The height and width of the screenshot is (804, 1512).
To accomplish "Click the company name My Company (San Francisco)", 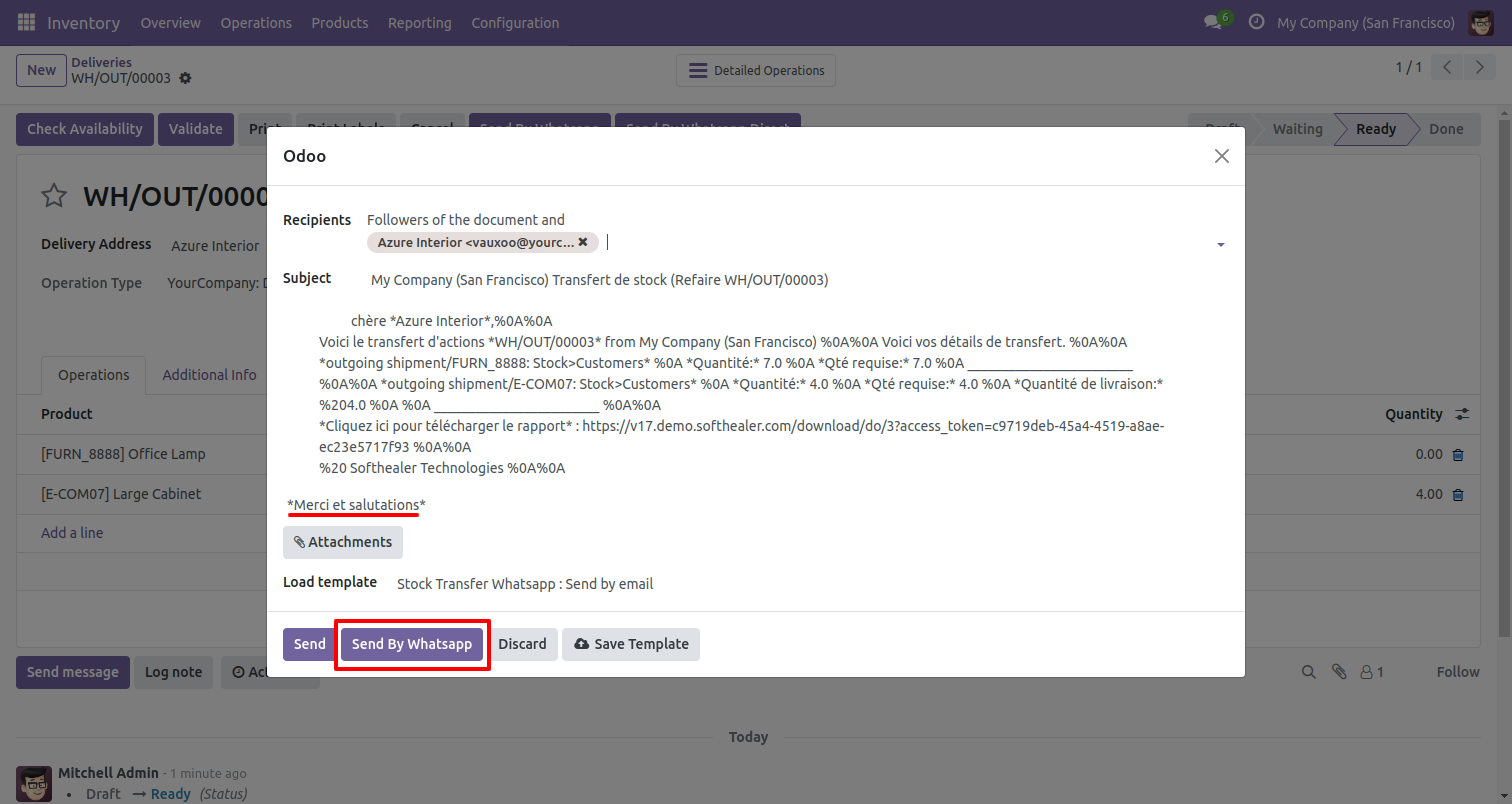I will [1366, 22].
